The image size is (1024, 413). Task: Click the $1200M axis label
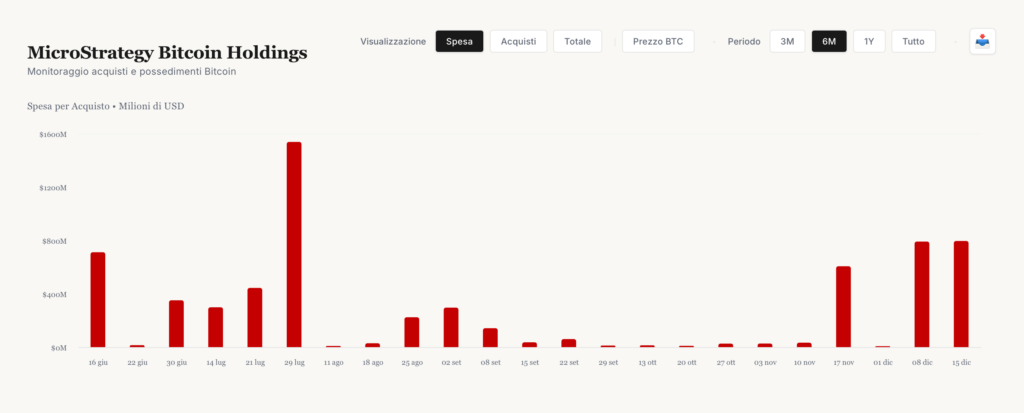[53, 188]
